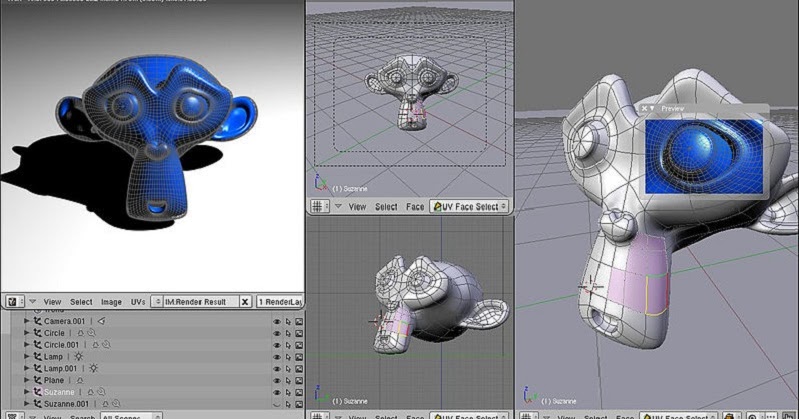Screen dimensions: 799x419
Task: Click the Suzanne row's mesh data icon
Action: coord(90,392)
